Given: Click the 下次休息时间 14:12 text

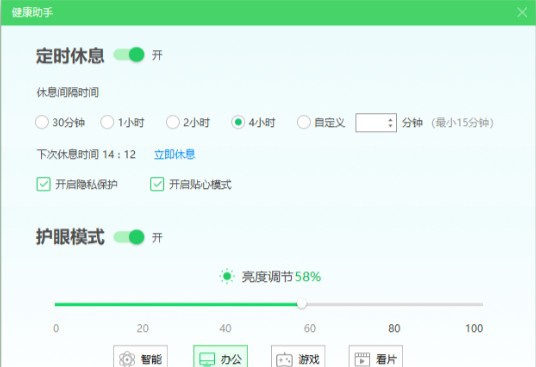Looking at the screenshot, I should tap(86, 154).
